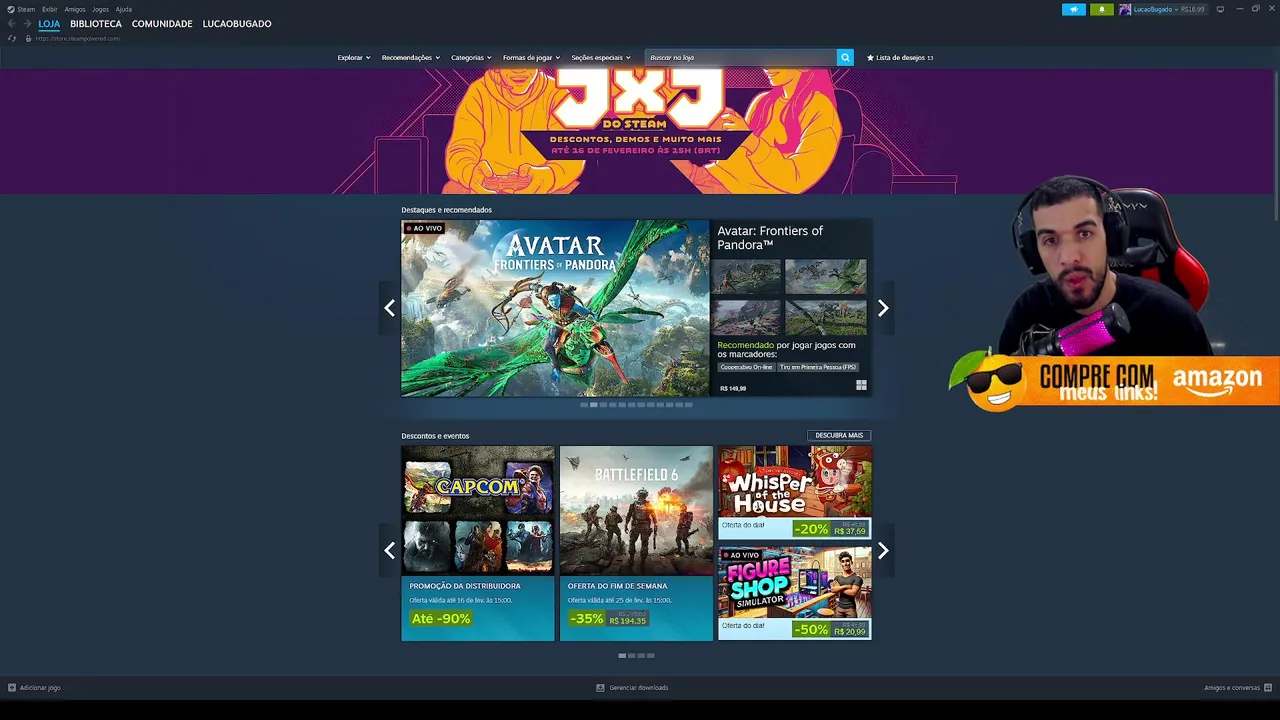This screenshot has height=720, width=1280.
Task: View the bottom-right Avatar screenshot thumbnail
Action: coord(825,318)
